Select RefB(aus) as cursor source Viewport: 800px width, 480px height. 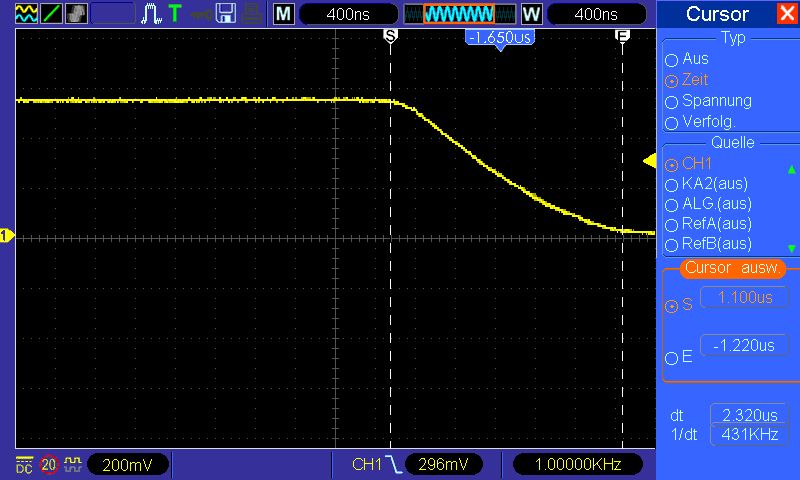point(708,244)
